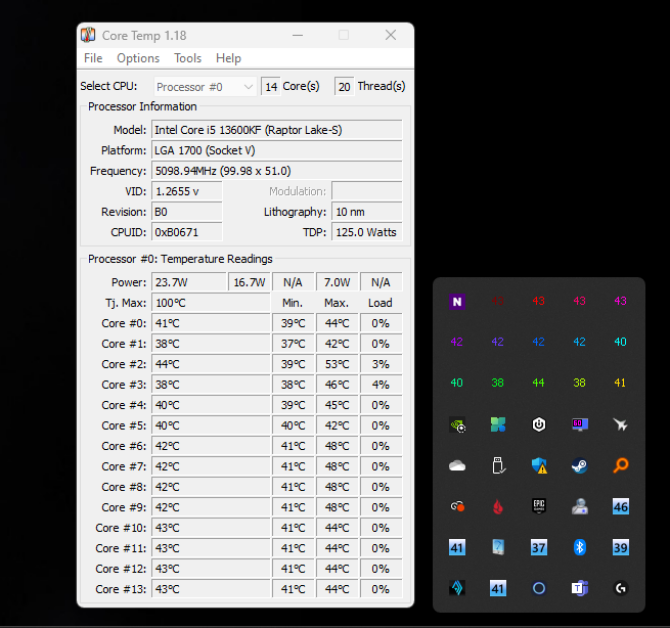Click the Core Temp thermometer icon in title bar

[x=88, y=35]
